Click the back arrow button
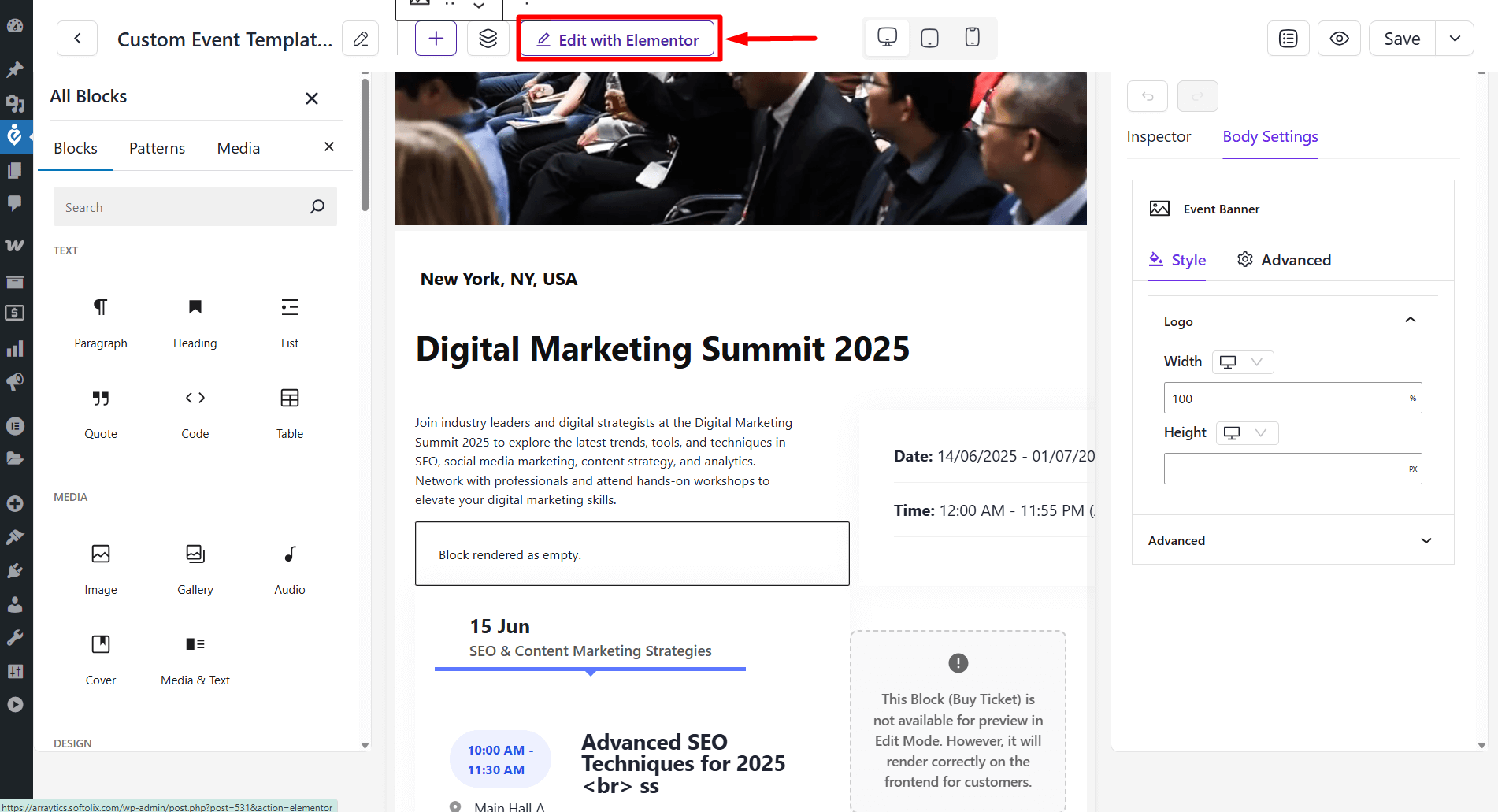This screenshot has height=812, width=1498. (77, 39)
